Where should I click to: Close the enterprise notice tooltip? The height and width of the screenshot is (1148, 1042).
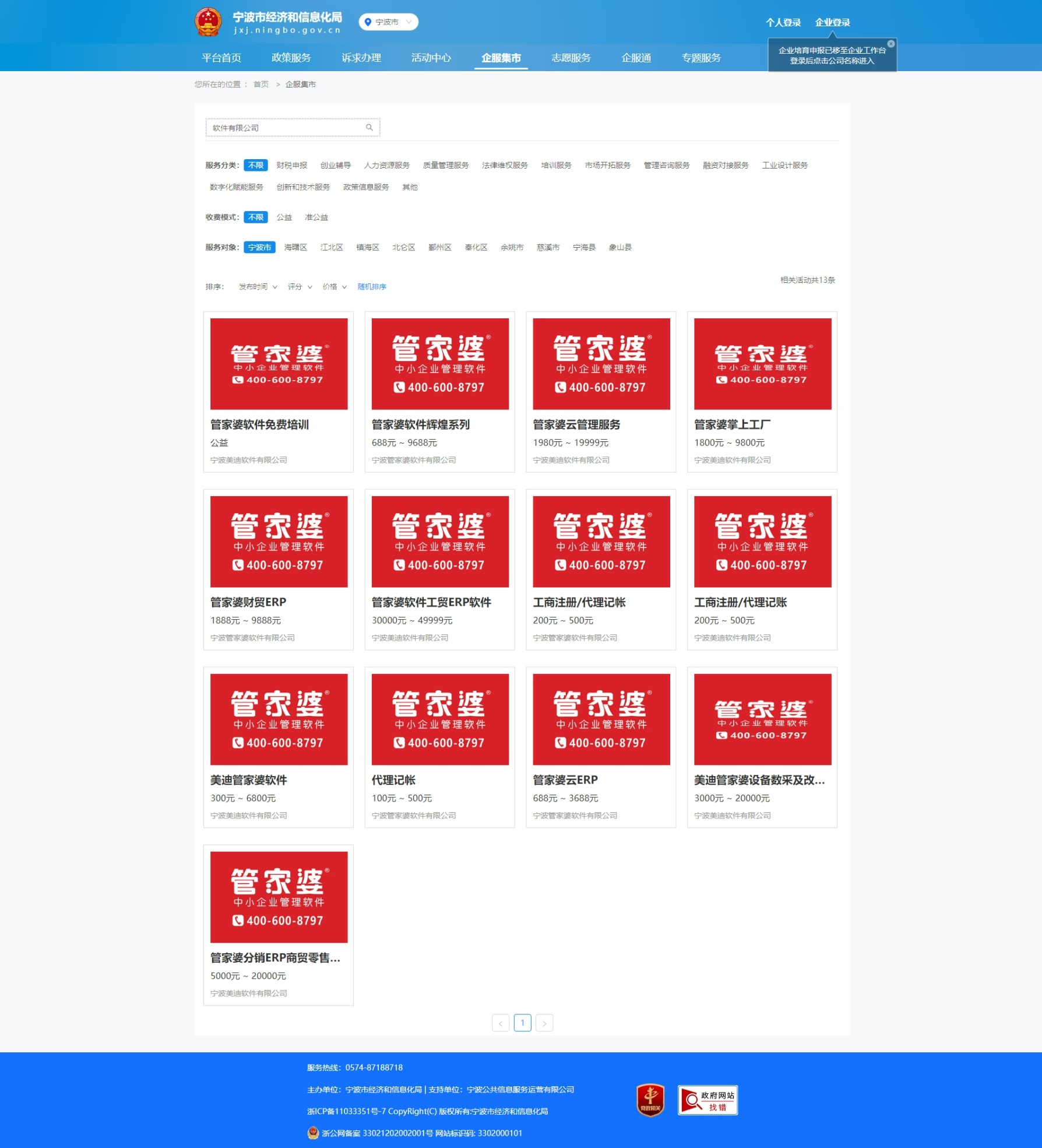(x=890, y=44)
